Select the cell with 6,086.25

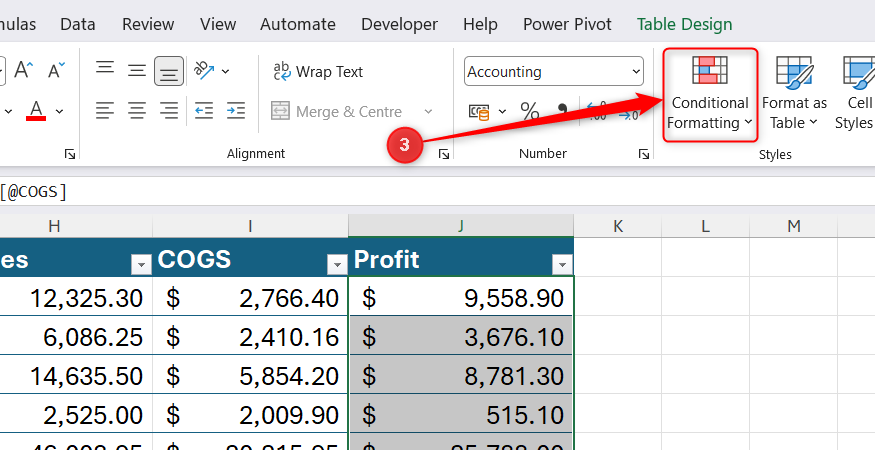click(76, 336)
